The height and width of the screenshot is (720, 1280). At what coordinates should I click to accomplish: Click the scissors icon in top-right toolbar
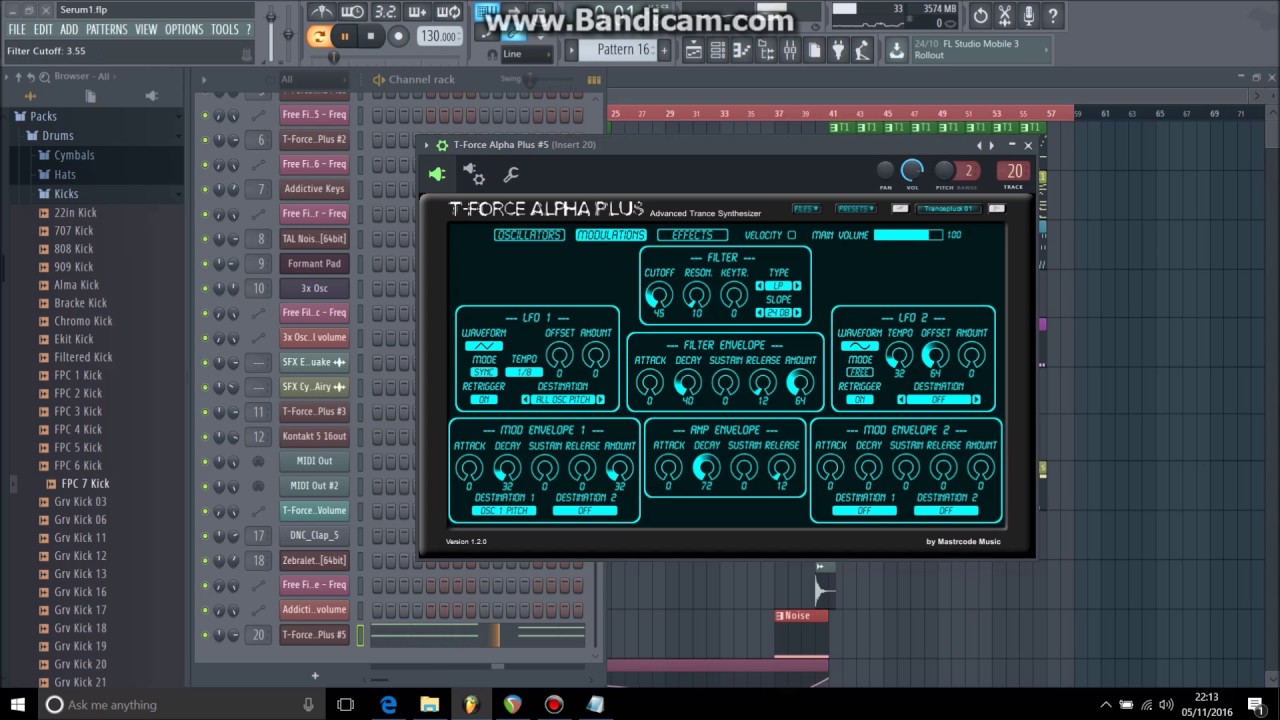click(1004, 15)
